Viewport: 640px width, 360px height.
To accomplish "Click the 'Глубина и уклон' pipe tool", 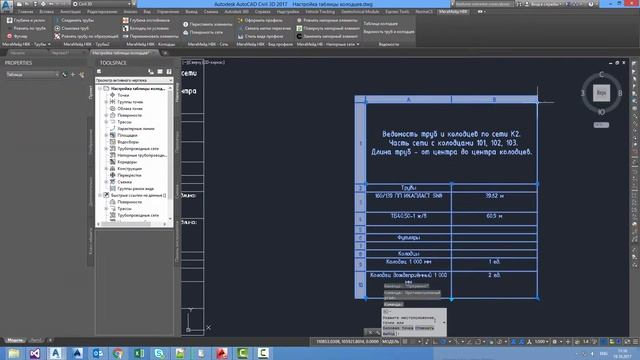I will tap(25, 20).
